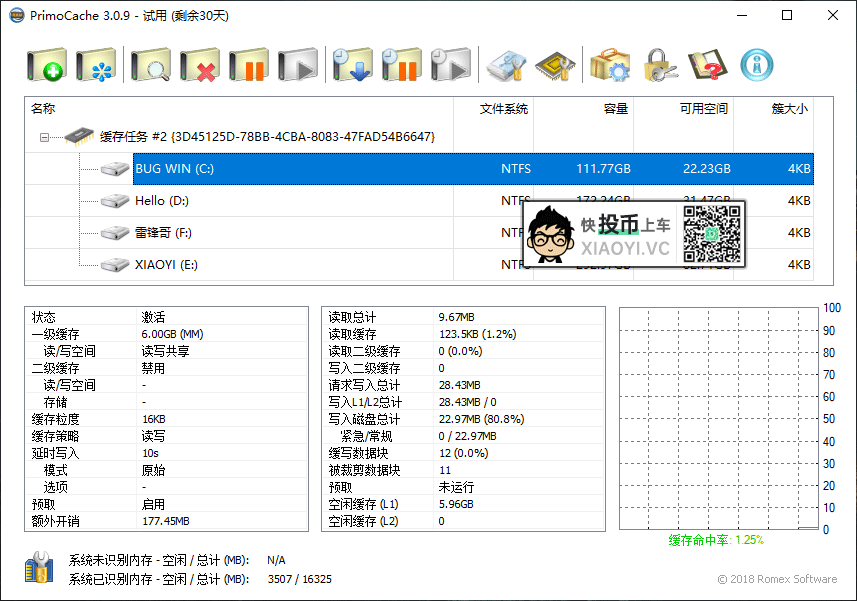Click the blue circular info icon
Viewport: 857px width, 601px height.
[757, 66]
